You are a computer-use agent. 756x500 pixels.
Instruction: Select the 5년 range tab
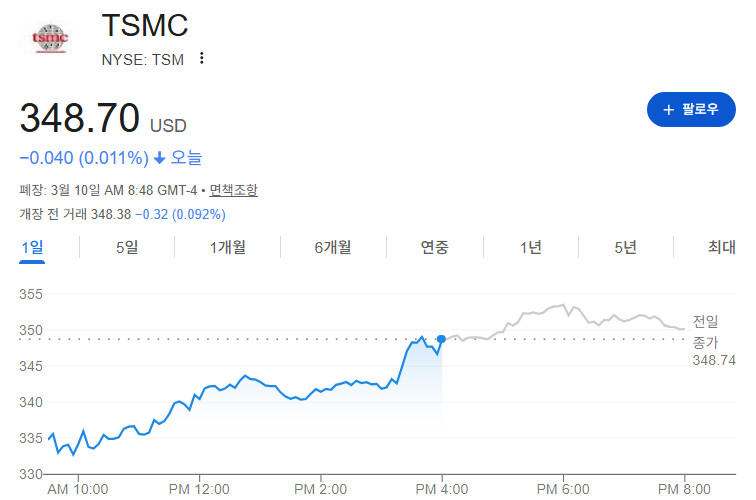coord(625,247)
